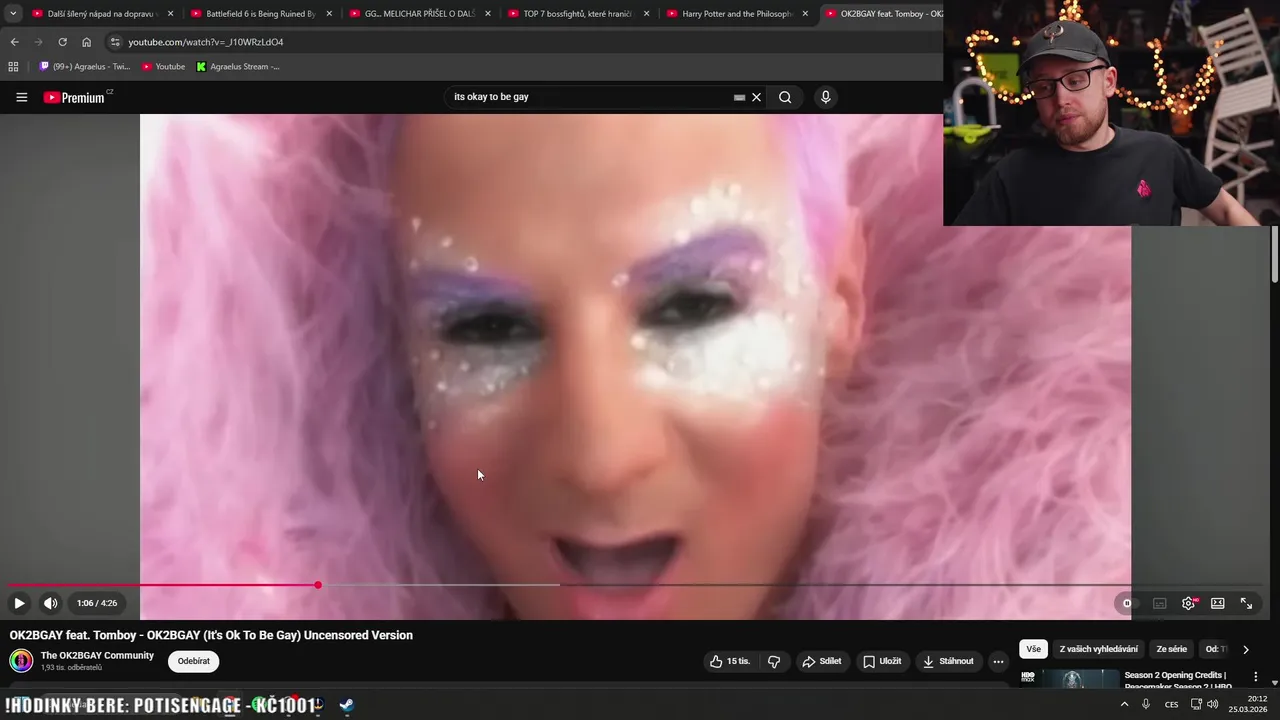Toggle the autoplay switch in player

click(1129, 603)
